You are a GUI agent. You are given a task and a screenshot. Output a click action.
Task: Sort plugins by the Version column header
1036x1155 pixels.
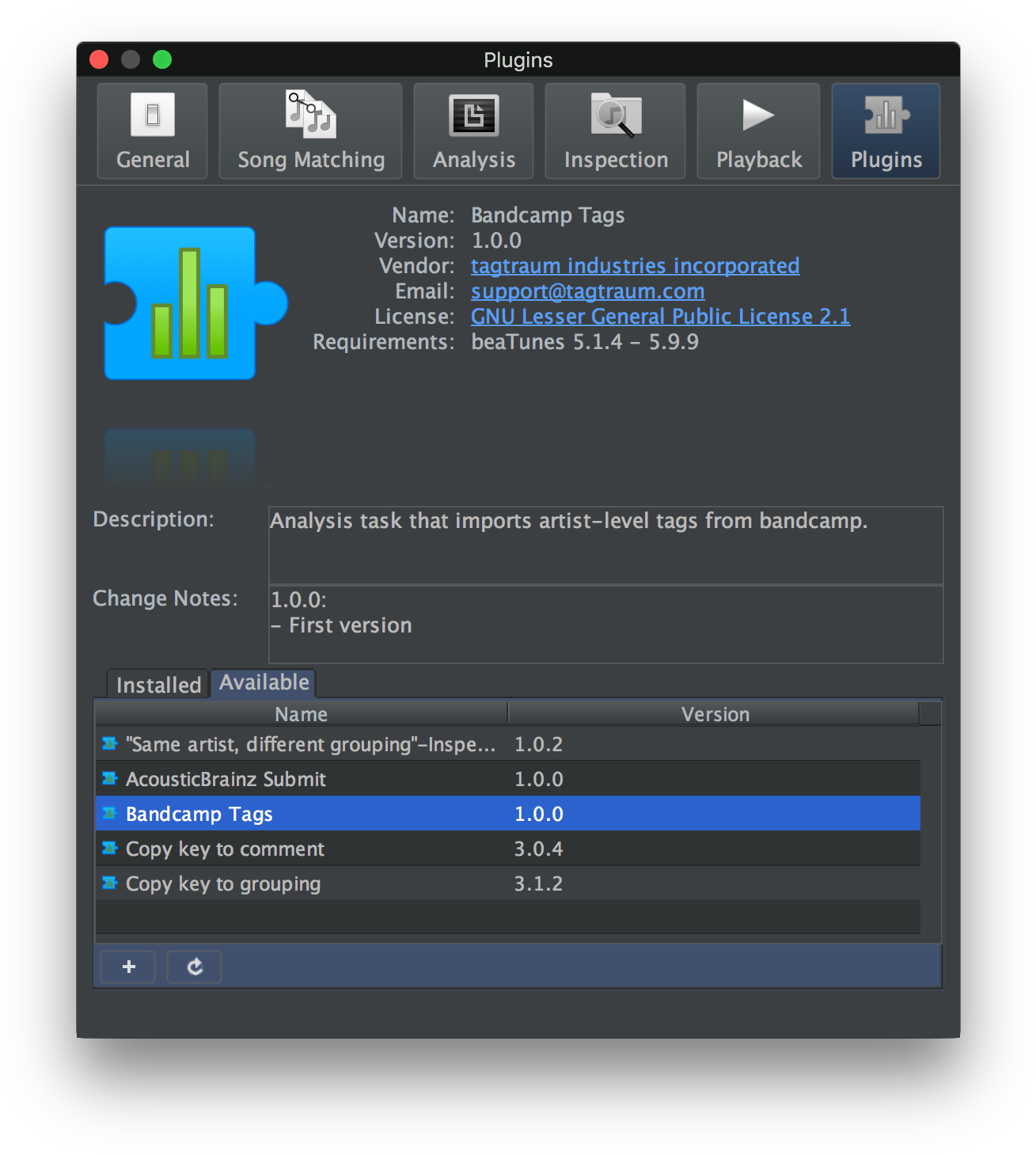coord(715,713)
